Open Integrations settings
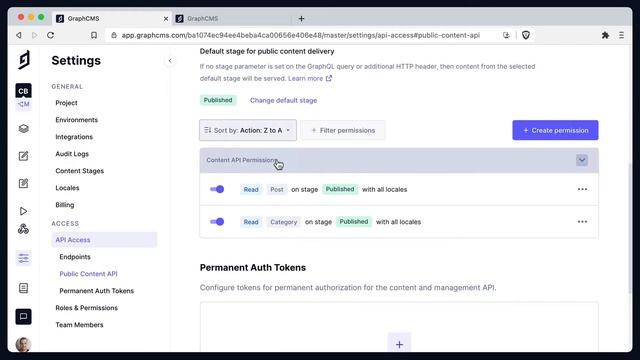 coord(74,137)
